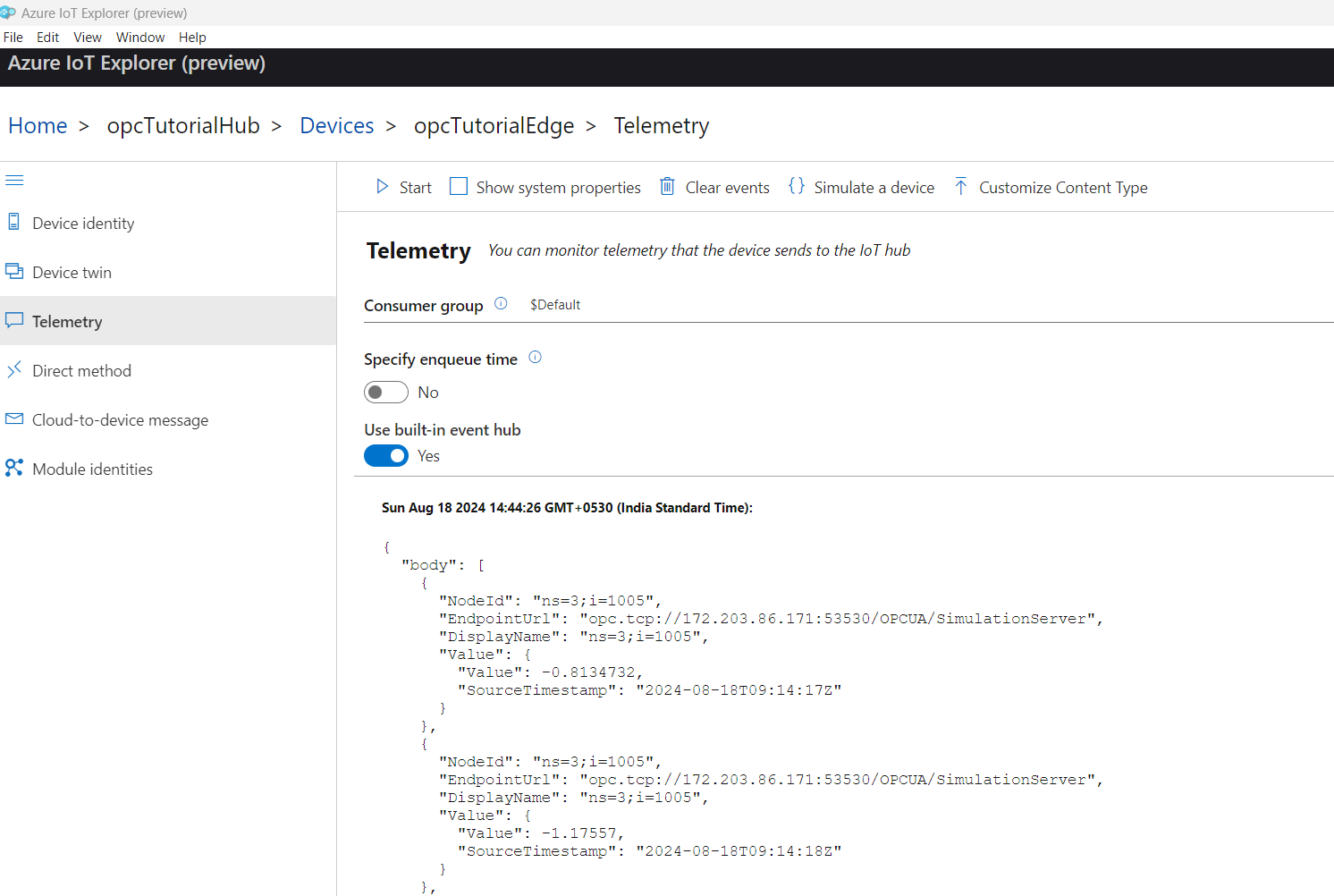Click the Device twin sidebar icon
The image size is (1334, 896).
[x=14, y=271]
